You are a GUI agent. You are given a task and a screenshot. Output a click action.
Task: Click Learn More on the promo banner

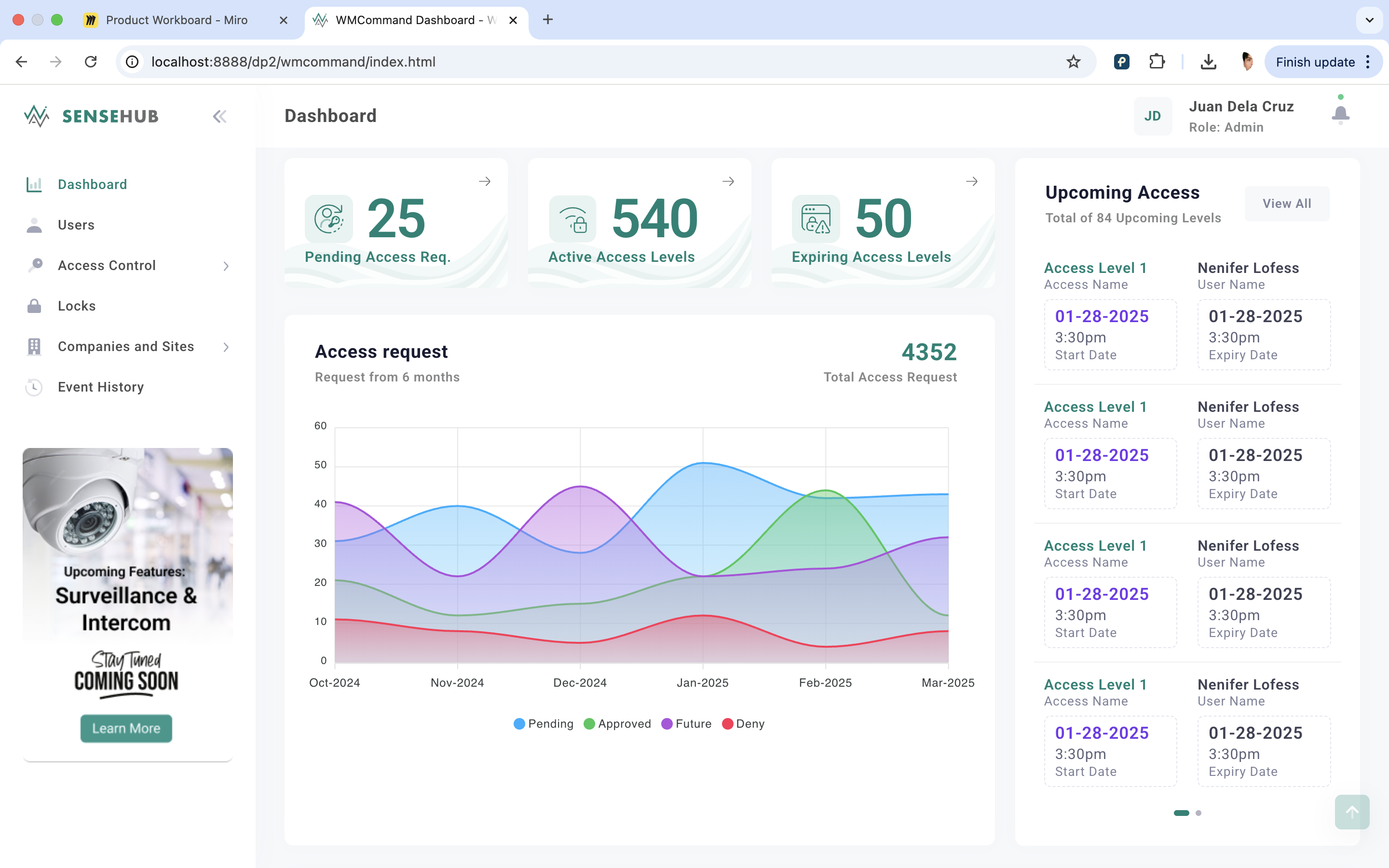(126, 728)
